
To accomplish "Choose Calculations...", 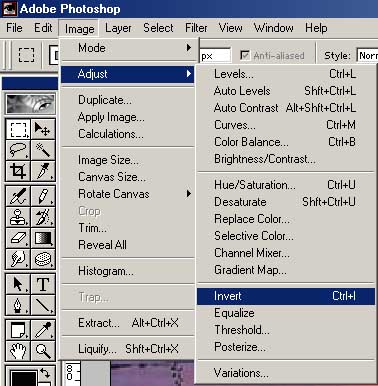I will 128,134.
